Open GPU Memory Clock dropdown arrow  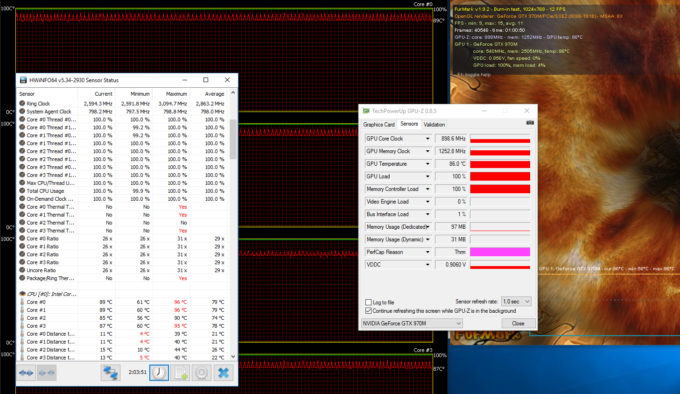coord(427,151)
